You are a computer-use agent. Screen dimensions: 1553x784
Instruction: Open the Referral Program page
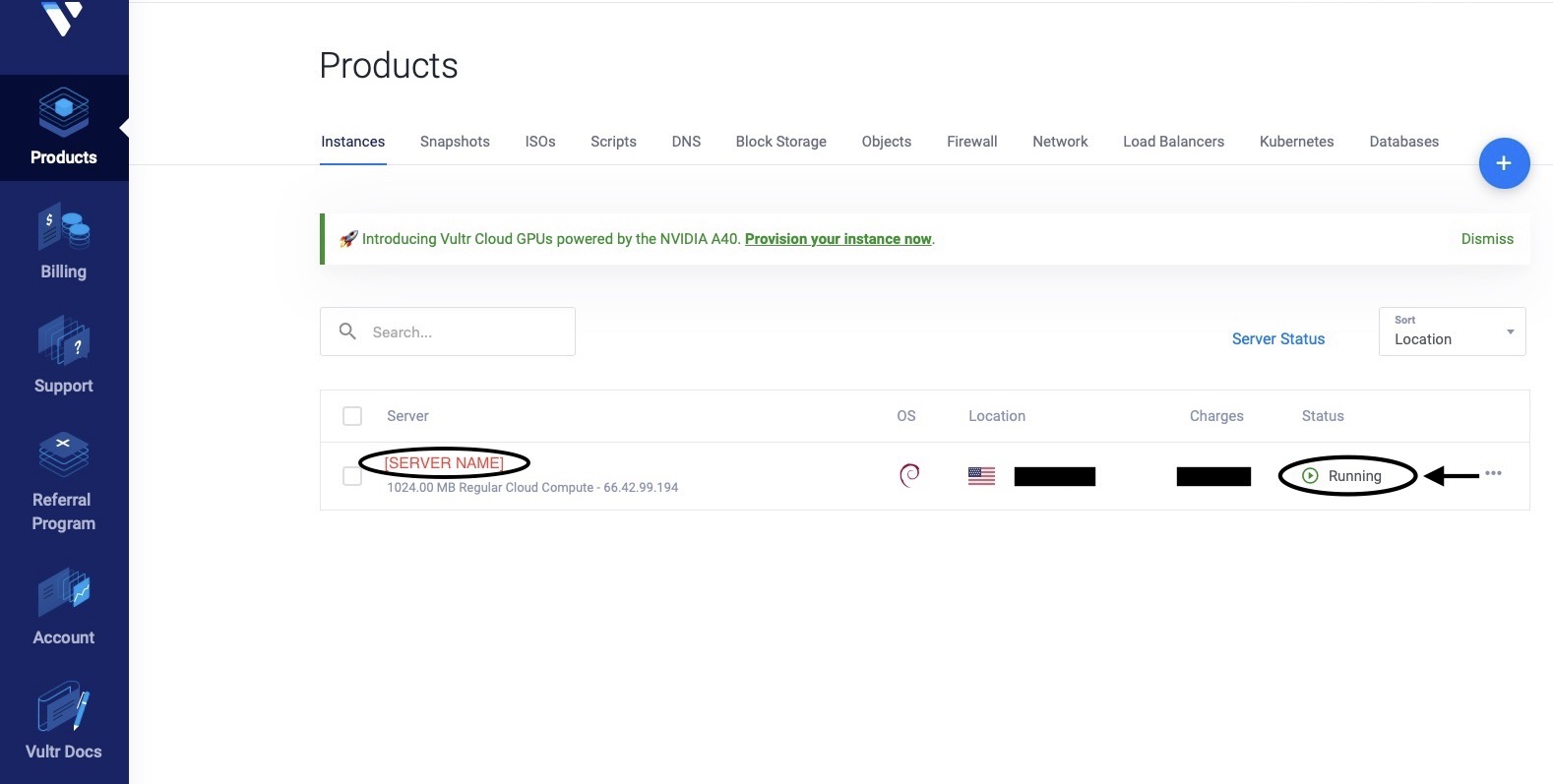pyautogui.click(x=64, y=482)
